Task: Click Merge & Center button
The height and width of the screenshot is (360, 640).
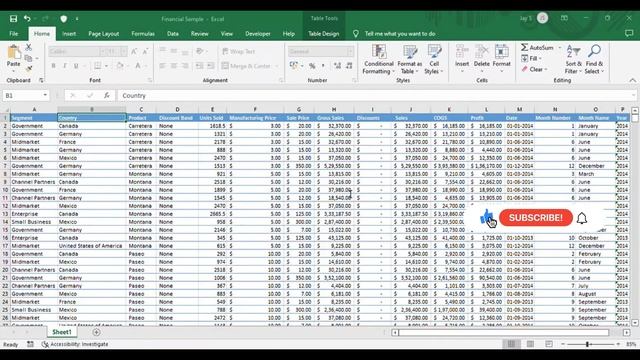Action: 246,66
